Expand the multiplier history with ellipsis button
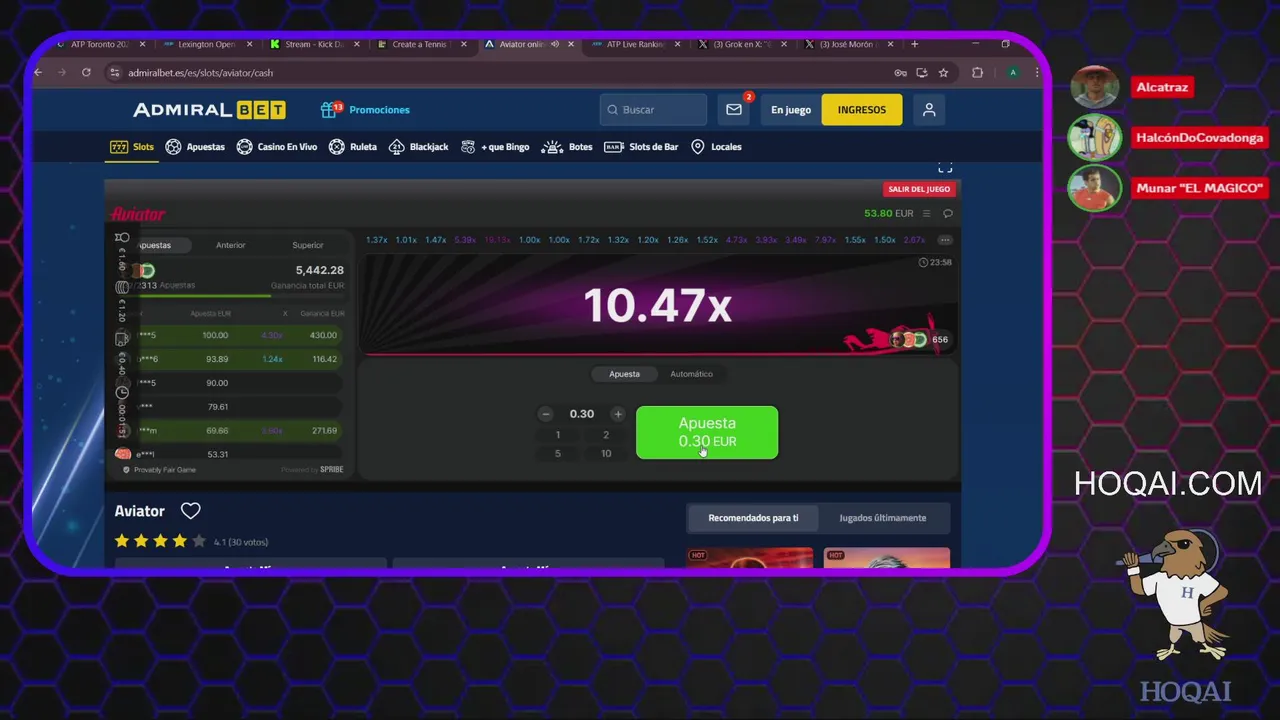1280x720 pixels. coord(945,240)
